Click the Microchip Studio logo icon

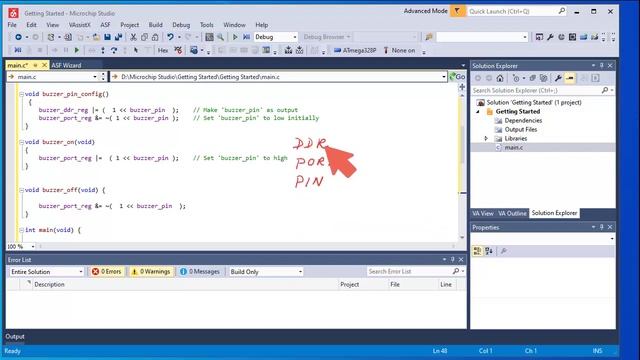[13, 13]
